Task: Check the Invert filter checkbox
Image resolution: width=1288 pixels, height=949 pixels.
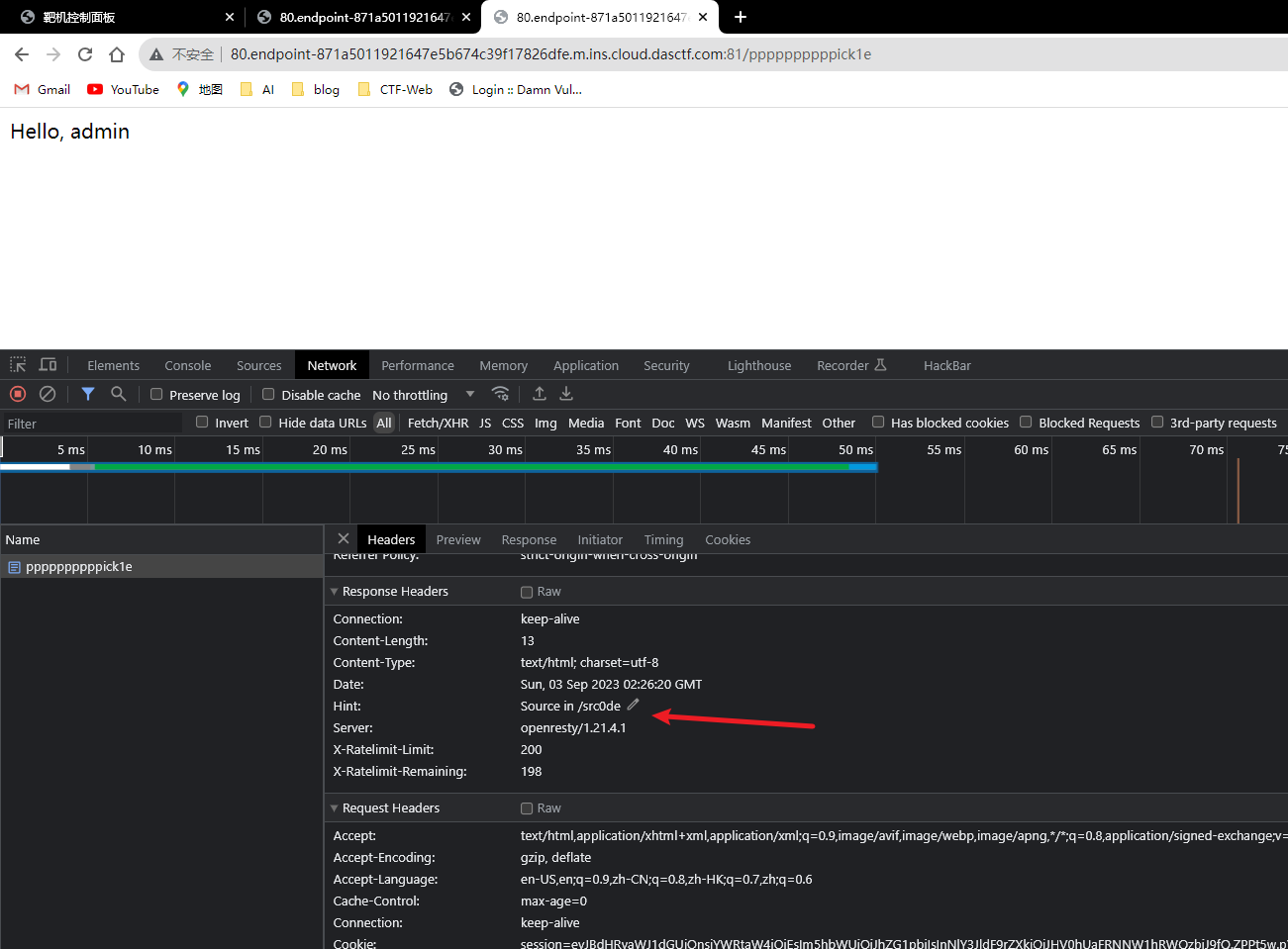Action: coord(202,422)
